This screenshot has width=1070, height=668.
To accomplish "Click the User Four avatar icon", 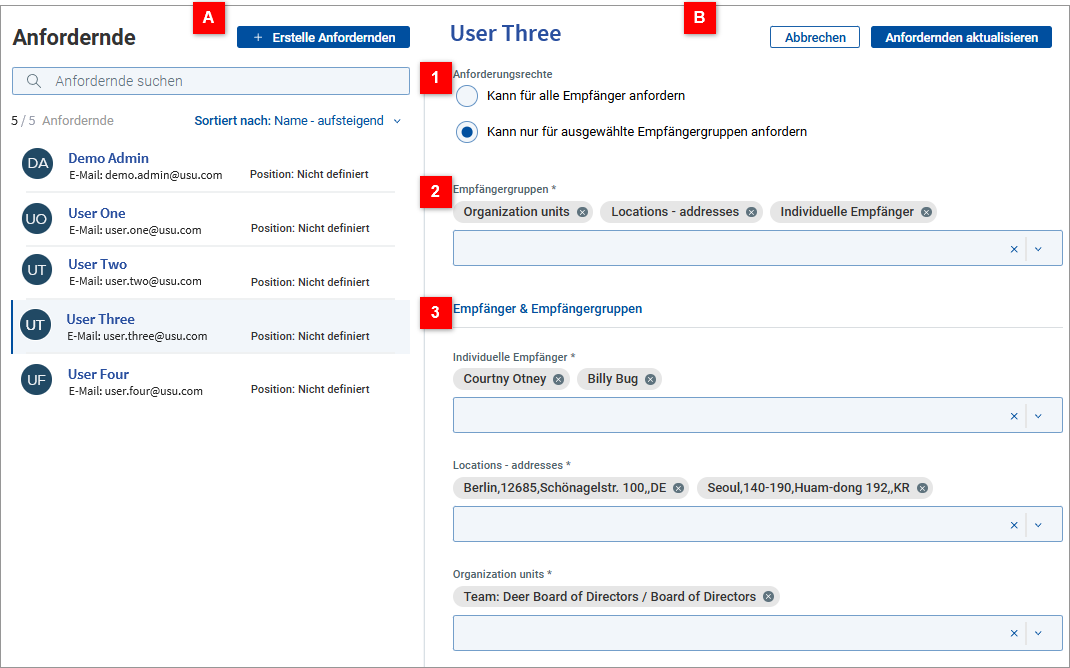I will point(36,379).
